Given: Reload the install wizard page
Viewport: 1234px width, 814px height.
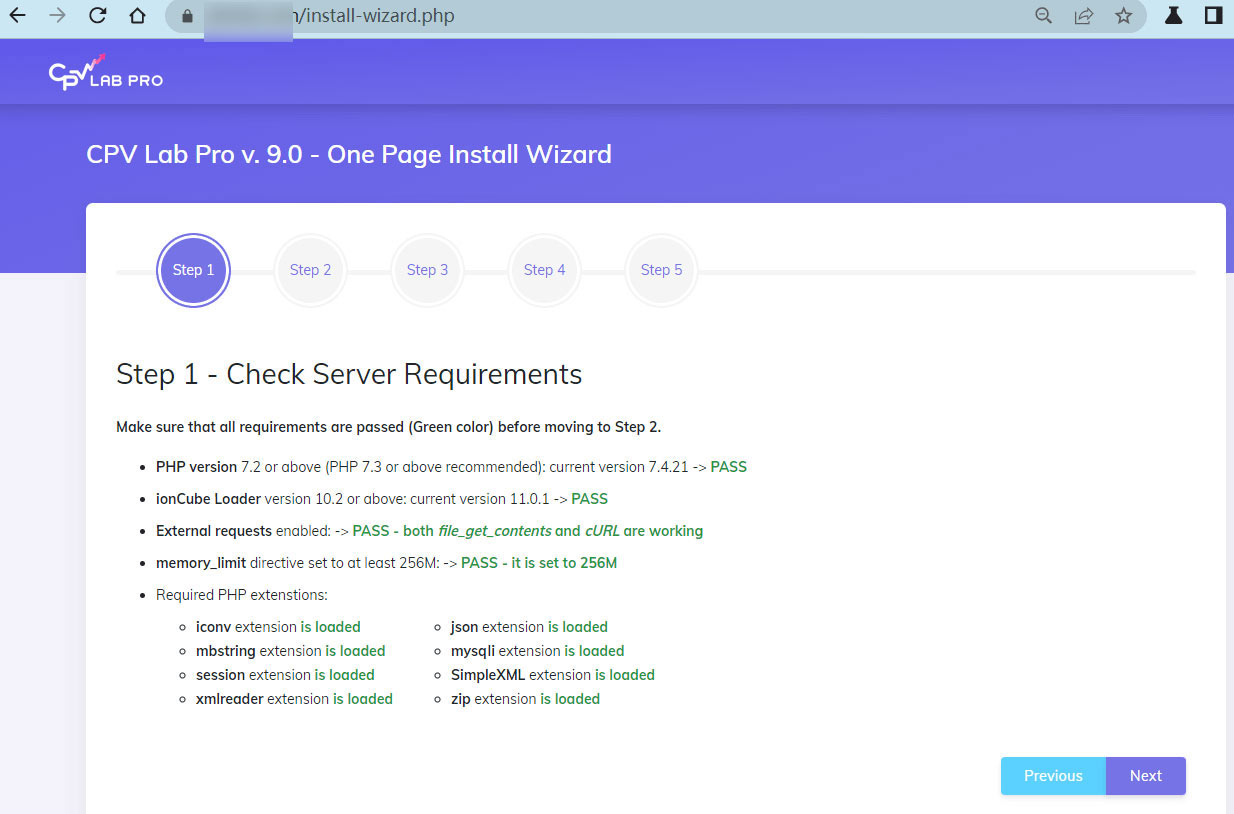Looking at the screenshot, I should (x=97, y=16).
